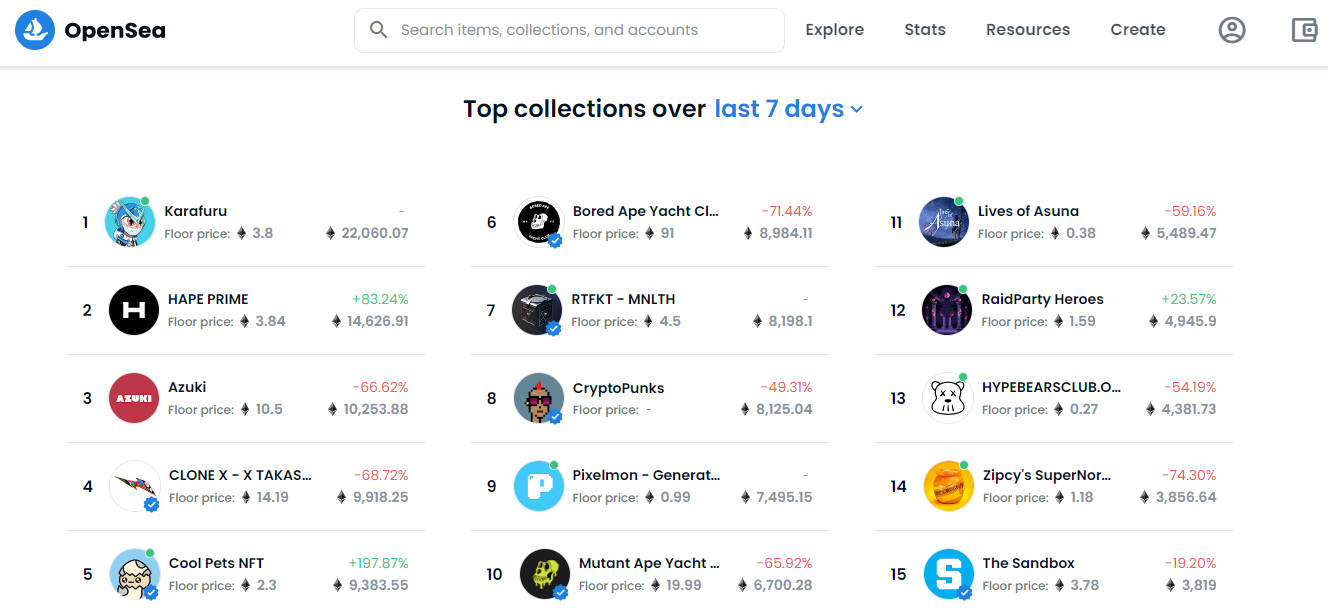This screenshot has height=613, width=1328.
Task: Click the Create link
Action: [x=1137, y=30]
